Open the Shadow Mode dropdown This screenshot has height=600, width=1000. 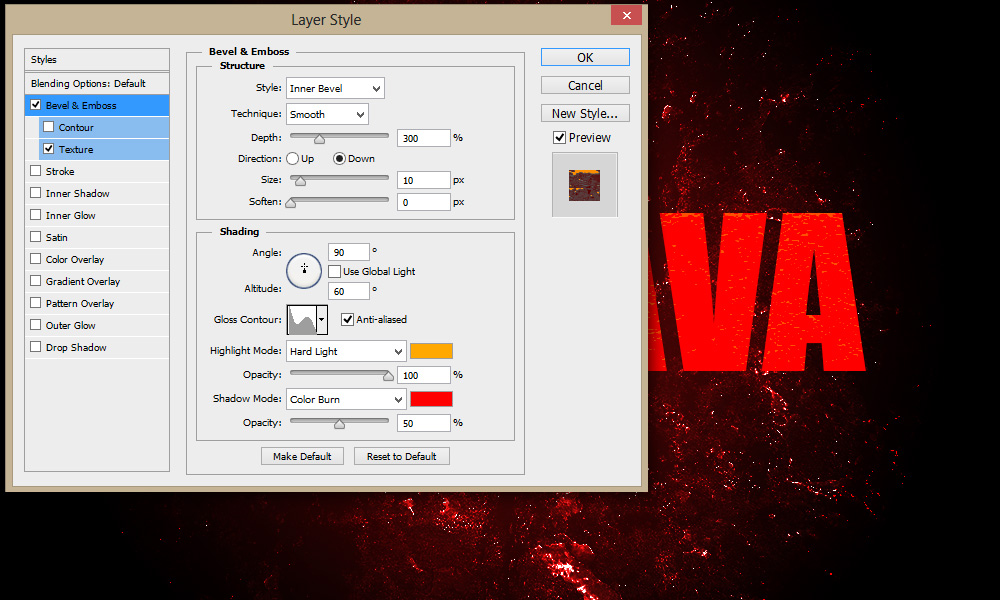346,399
